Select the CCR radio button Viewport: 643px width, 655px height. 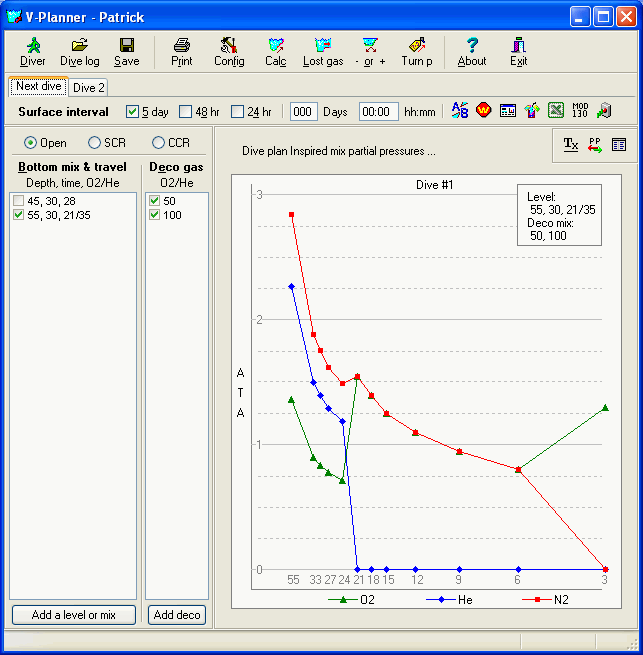pos(158,143)
